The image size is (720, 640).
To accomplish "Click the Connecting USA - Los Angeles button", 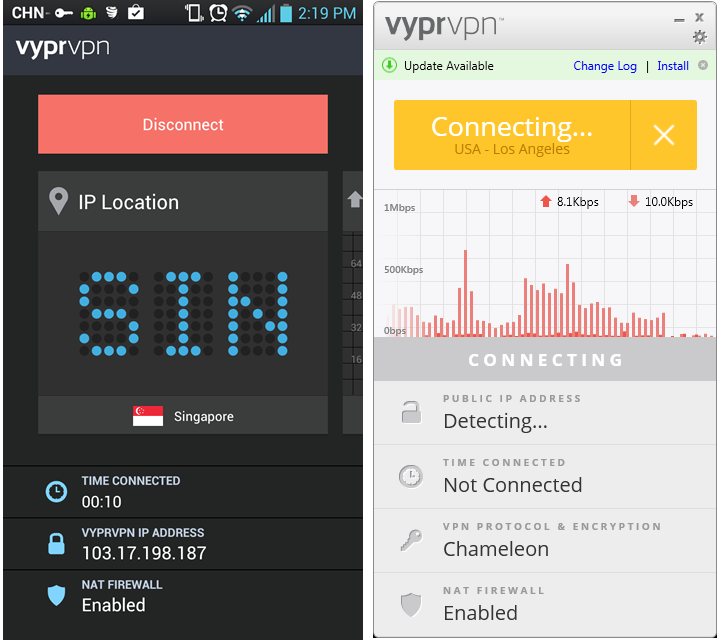I will coord(512,135).
